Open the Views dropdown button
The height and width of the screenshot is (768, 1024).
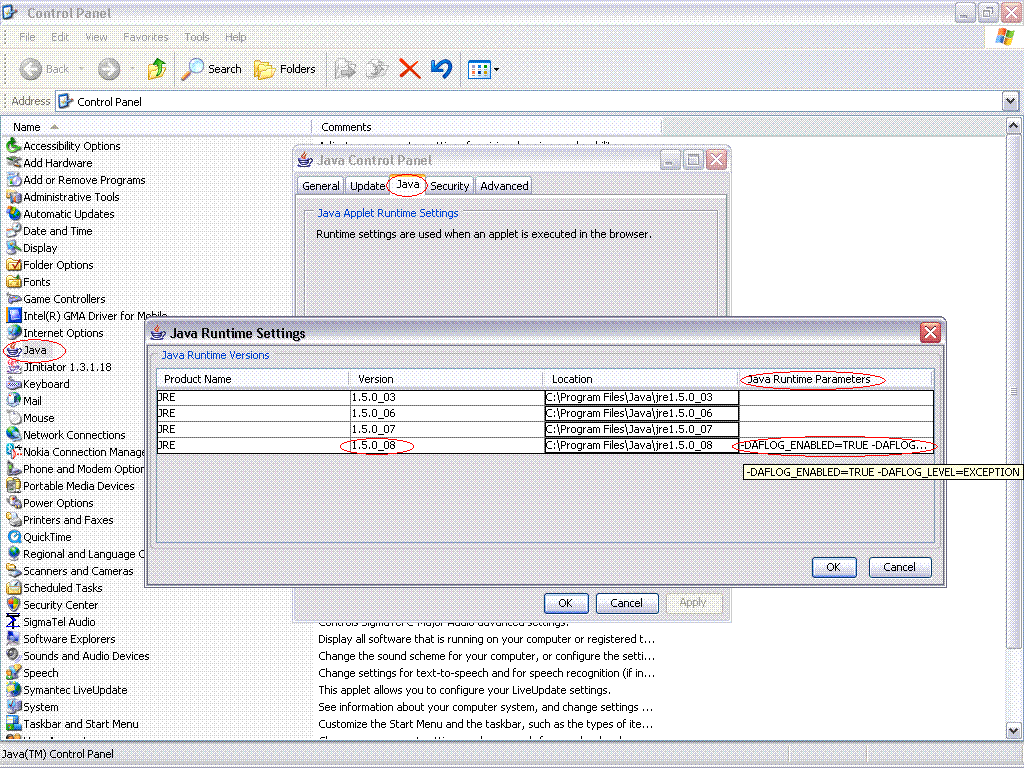pyautogui.click(x=483, y=69)
